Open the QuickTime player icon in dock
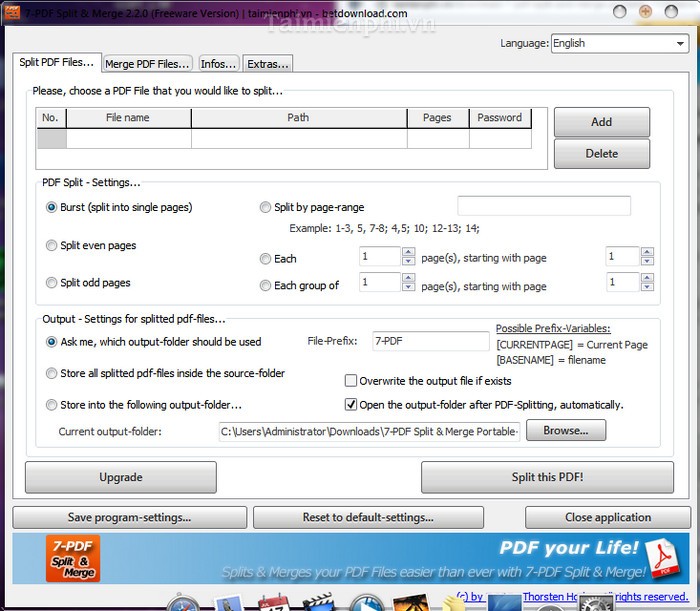This screenshot has width=700, height=611. point(366,603)
